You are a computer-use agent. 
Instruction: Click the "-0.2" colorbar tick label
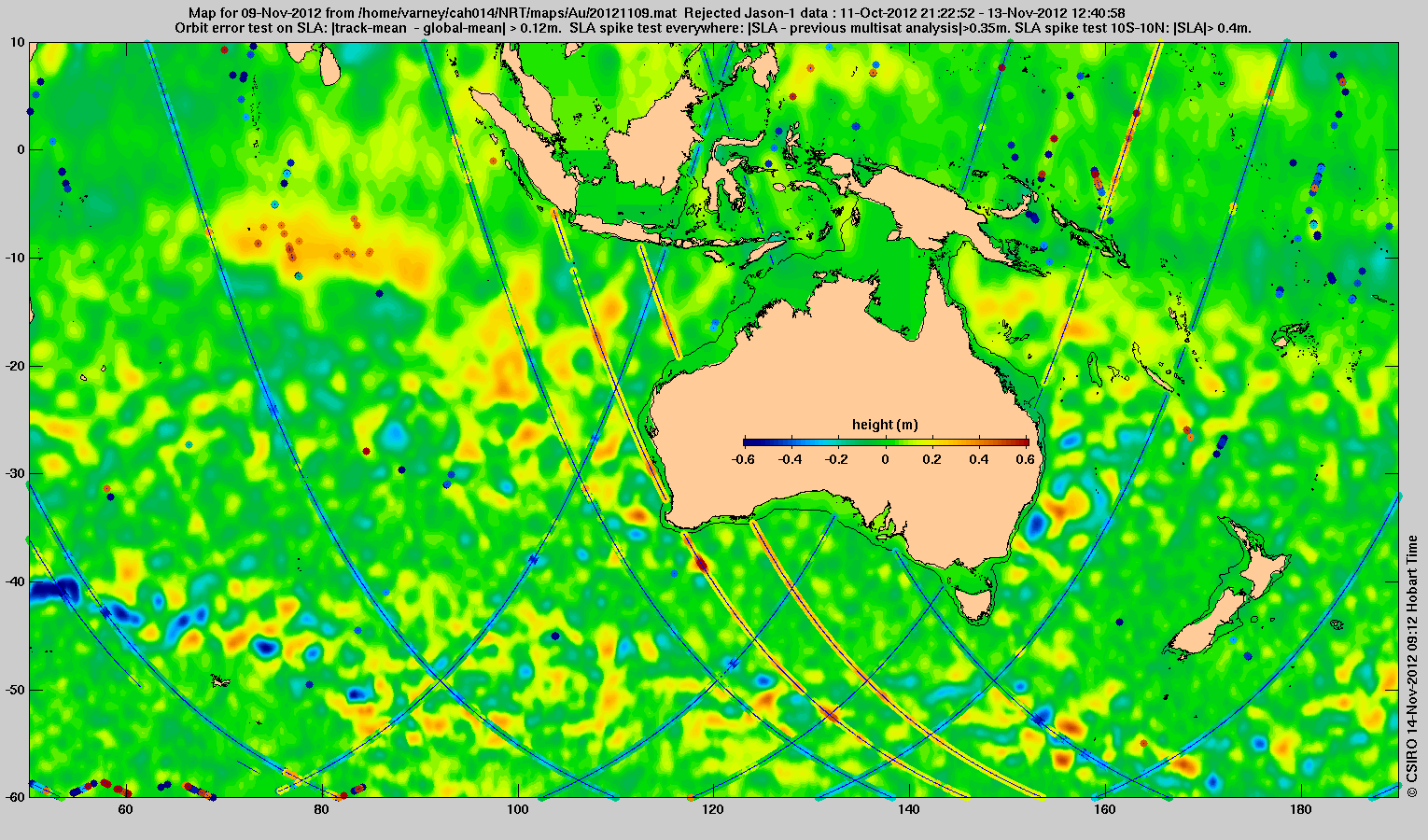pyautogui.click(x=838, y=459)
